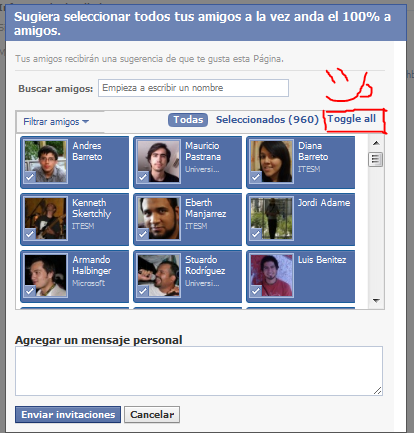Click Enviar invitaciones button
This screenshot has height=433, width=414.
click(x=68, y=414)
